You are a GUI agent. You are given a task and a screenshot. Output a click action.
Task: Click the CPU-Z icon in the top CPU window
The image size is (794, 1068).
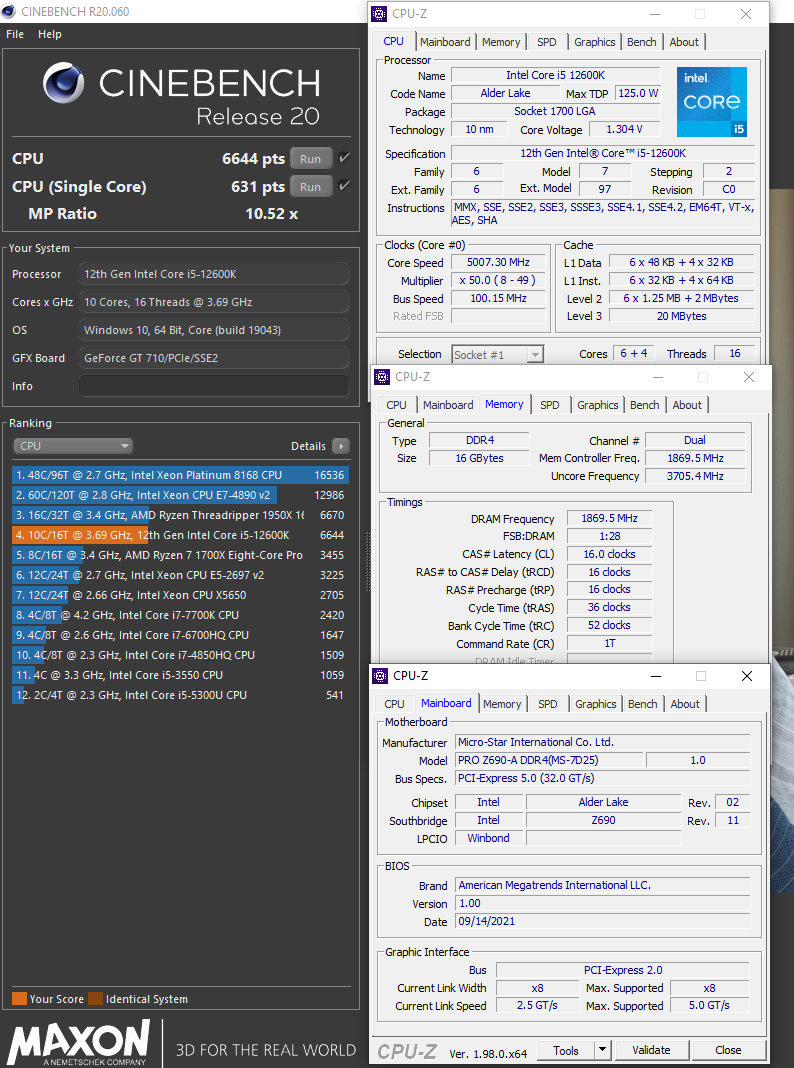[x=379, y=14]
